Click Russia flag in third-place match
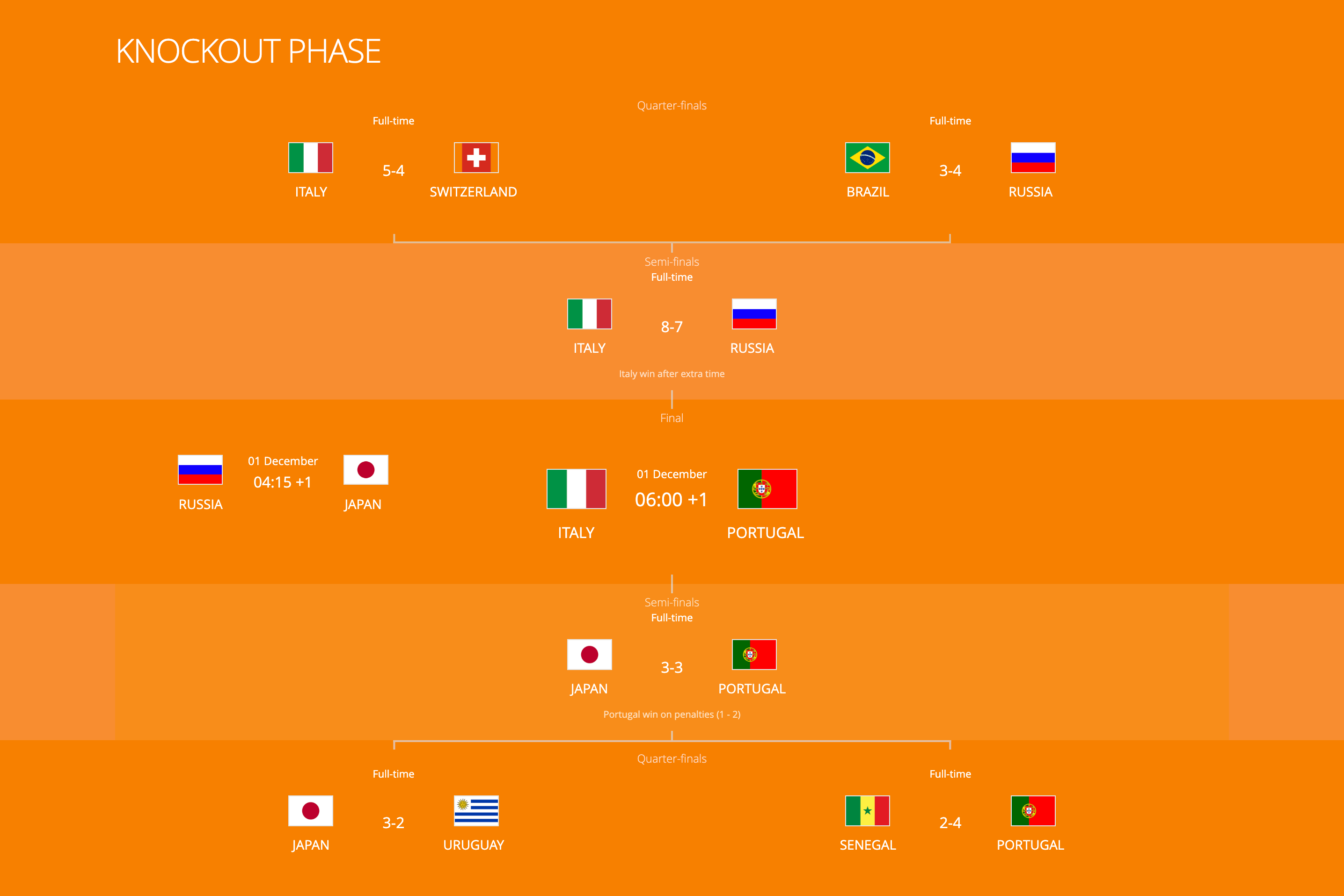Viewport: 1344px width, 896px height. (x=200, y=469)
